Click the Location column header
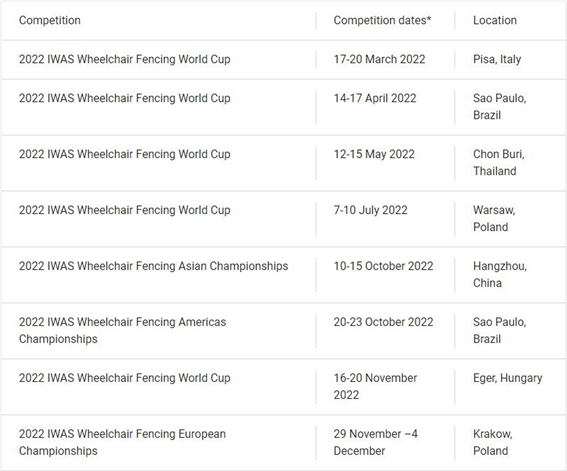The height and width of the screenshot is (471, 567). tap(495, 20)
